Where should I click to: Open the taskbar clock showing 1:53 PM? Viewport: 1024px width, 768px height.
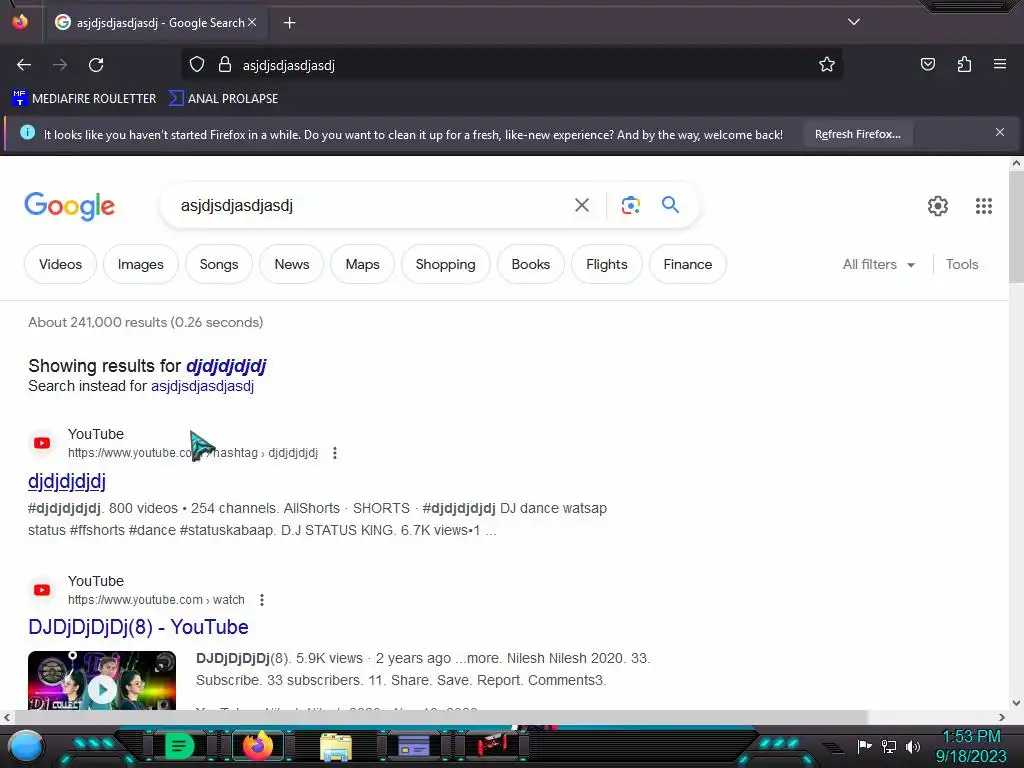(971, 746)
